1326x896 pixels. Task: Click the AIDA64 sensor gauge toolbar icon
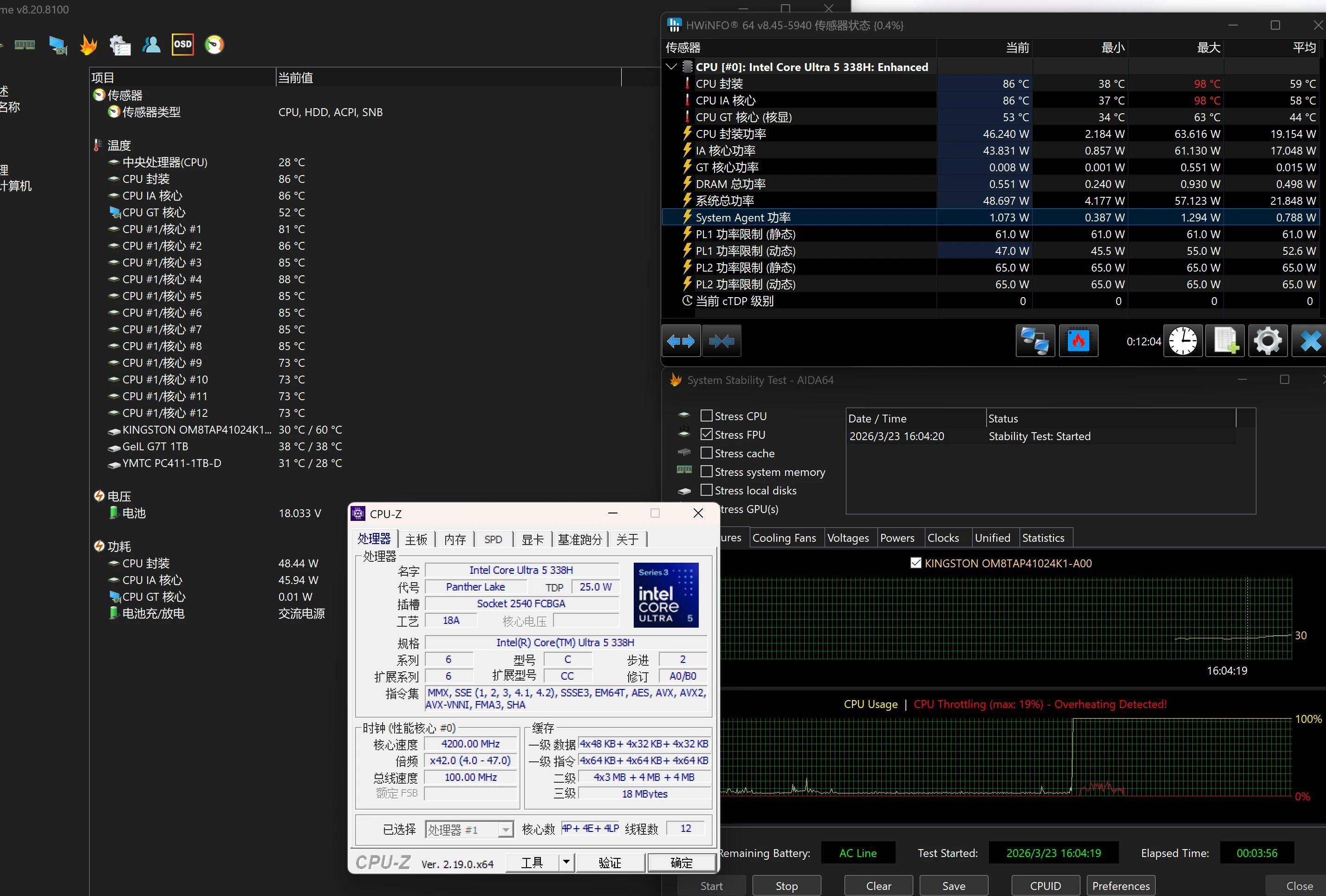click(214, 45)
